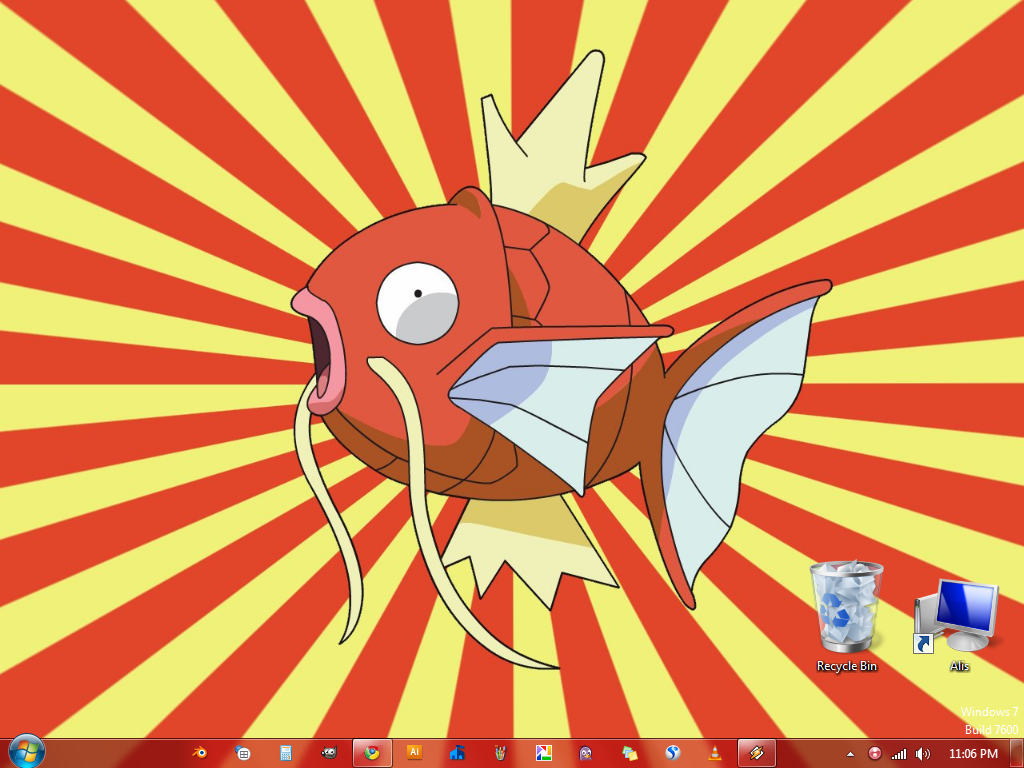
Task: Launch Blender from the taskbar
Action: tap(200, 753)
